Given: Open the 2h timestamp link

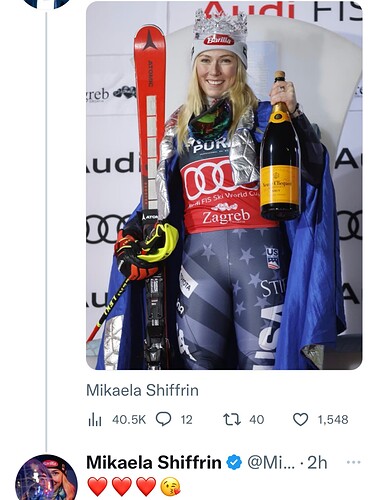Looking at the screenshot, I should pos(317,463).
